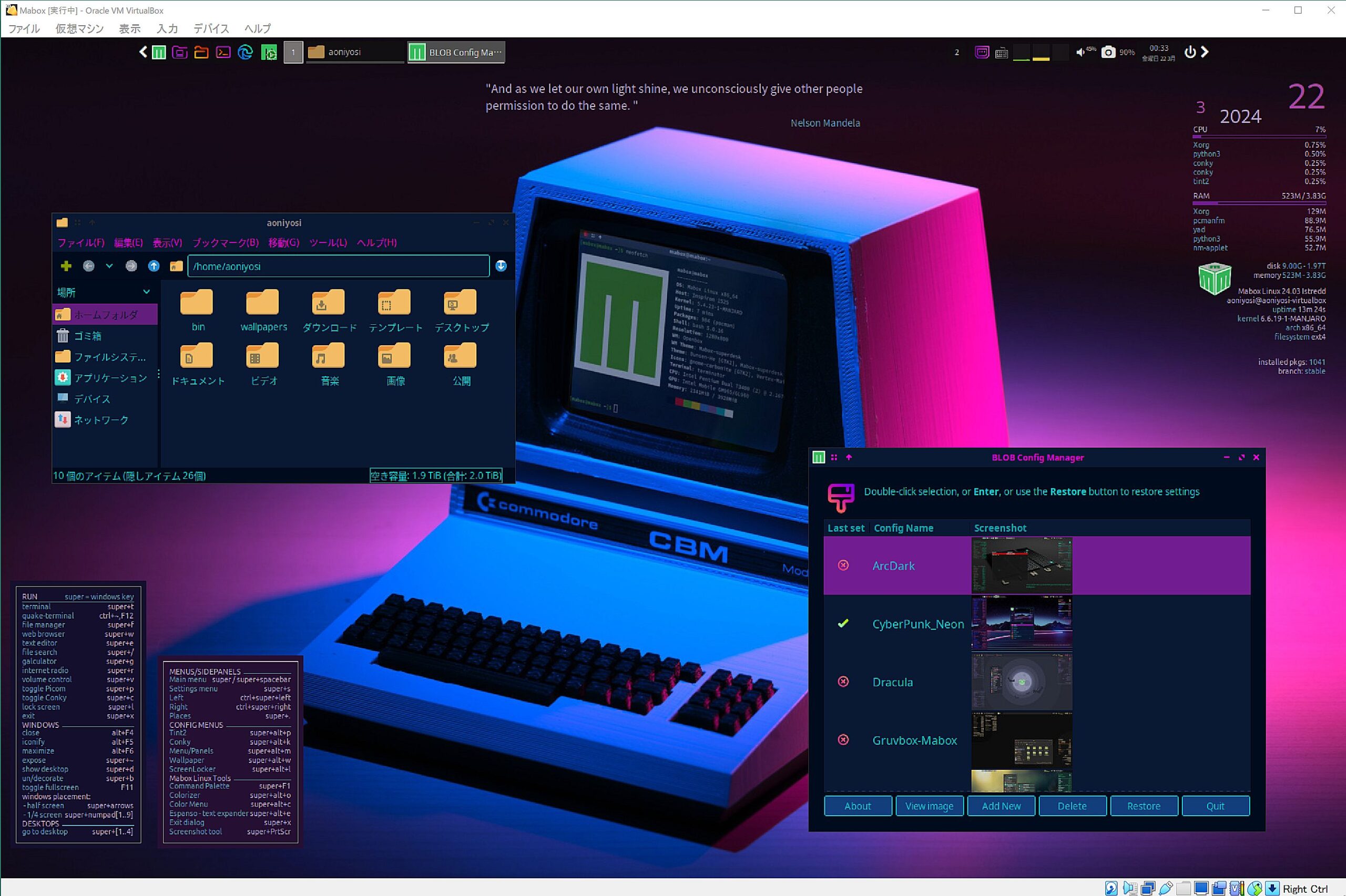Expand the 場所 side pane dropdown
This screenshot has height=896, width=1346.
click(146, 292)
